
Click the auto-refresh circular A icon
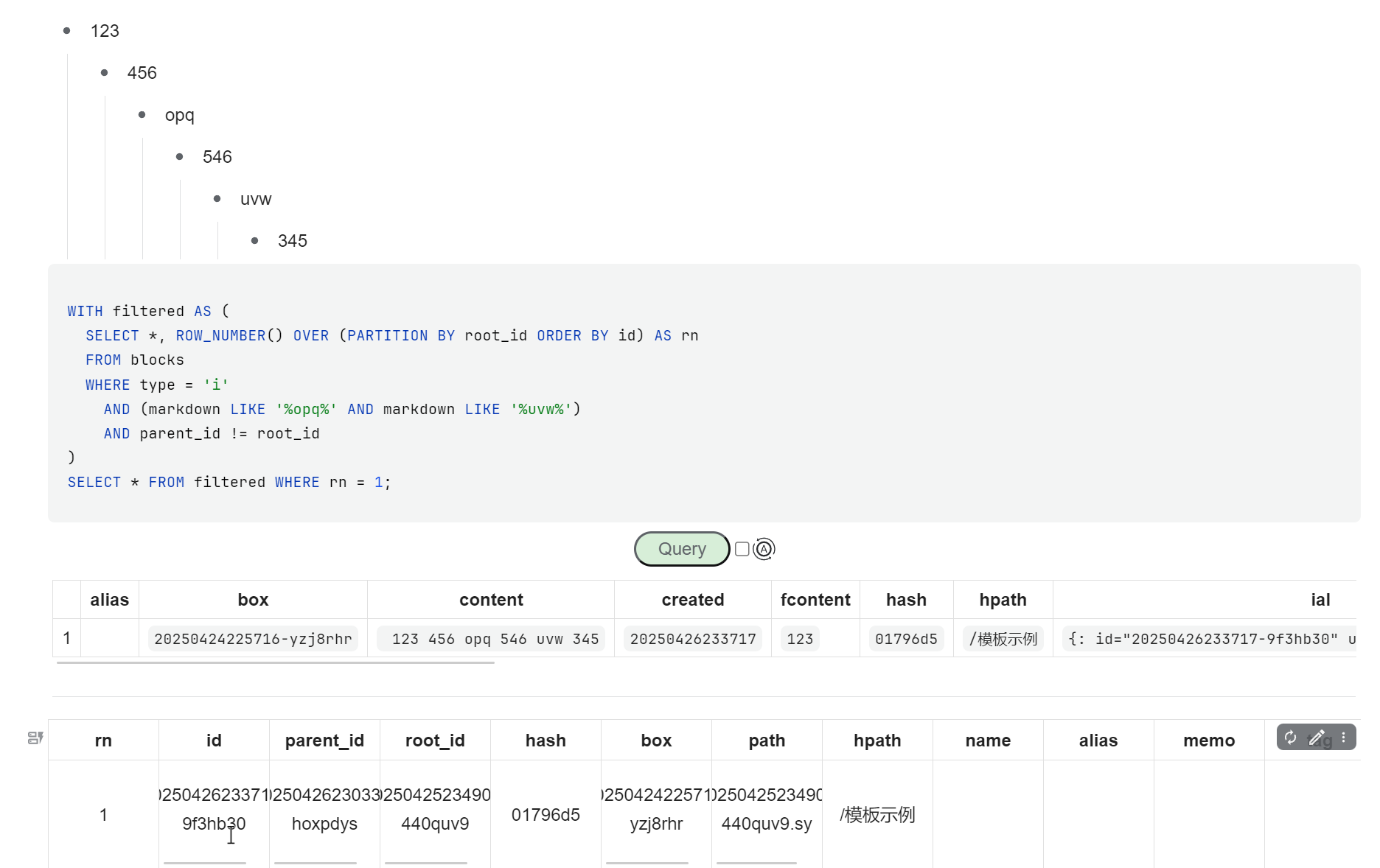pyautogui.click(x=764, y=549)
